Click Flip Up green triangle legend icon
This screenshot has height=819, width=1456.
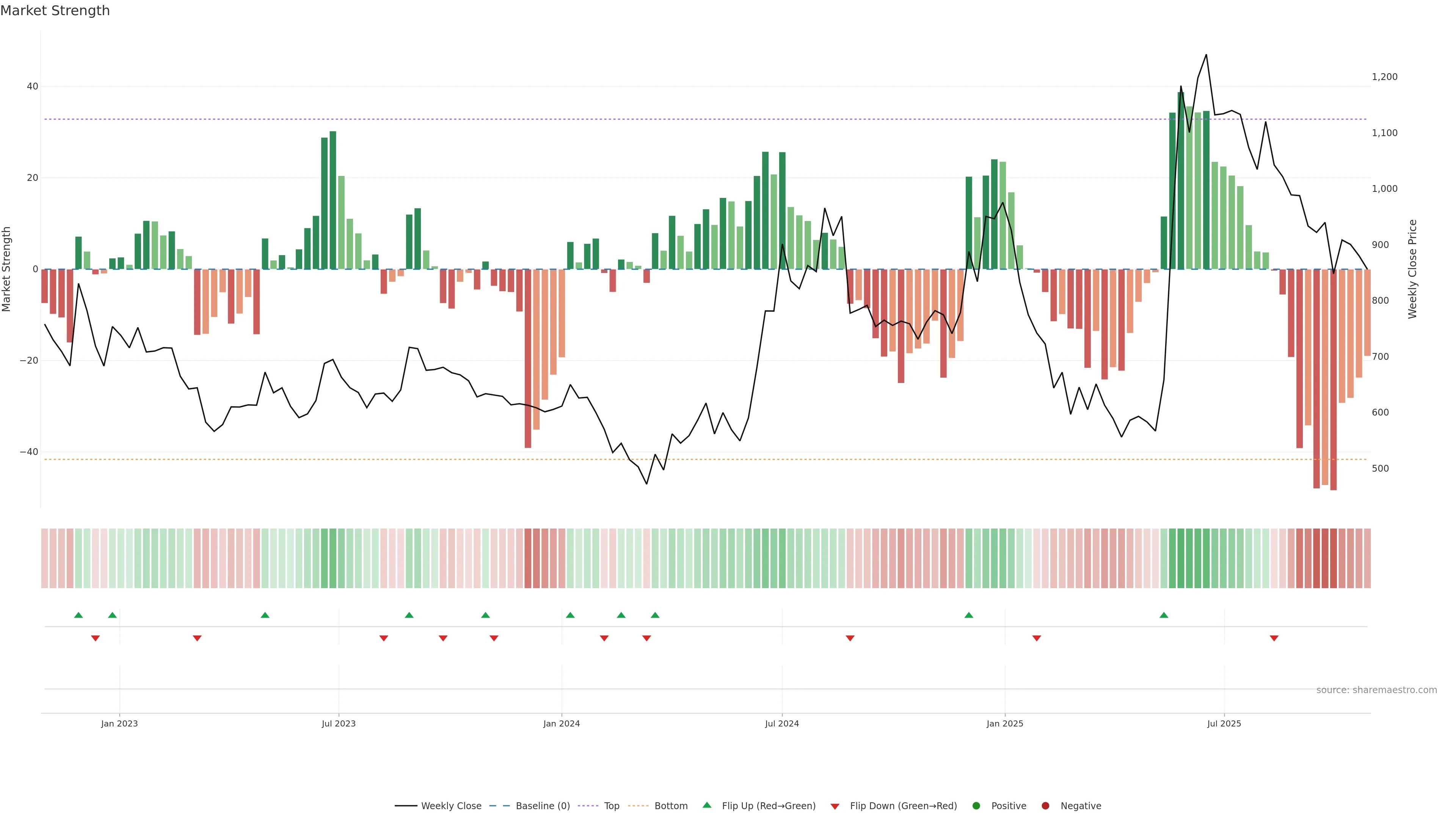pos(706,805)
